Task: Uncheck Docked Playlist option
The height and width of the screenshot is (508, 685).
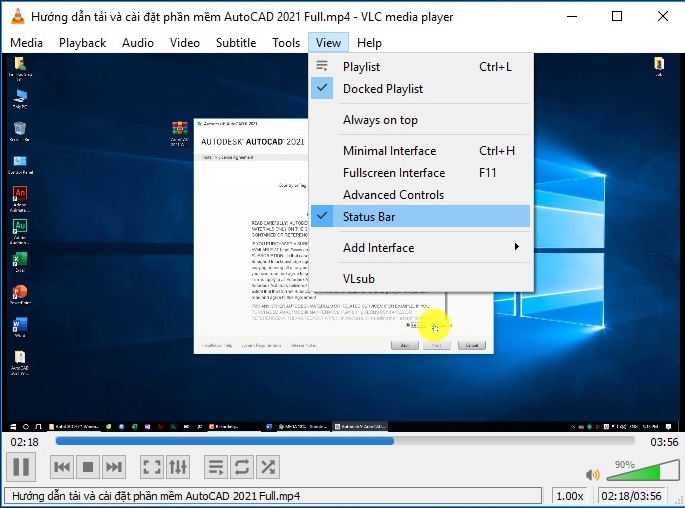Action: pos(420,89)
